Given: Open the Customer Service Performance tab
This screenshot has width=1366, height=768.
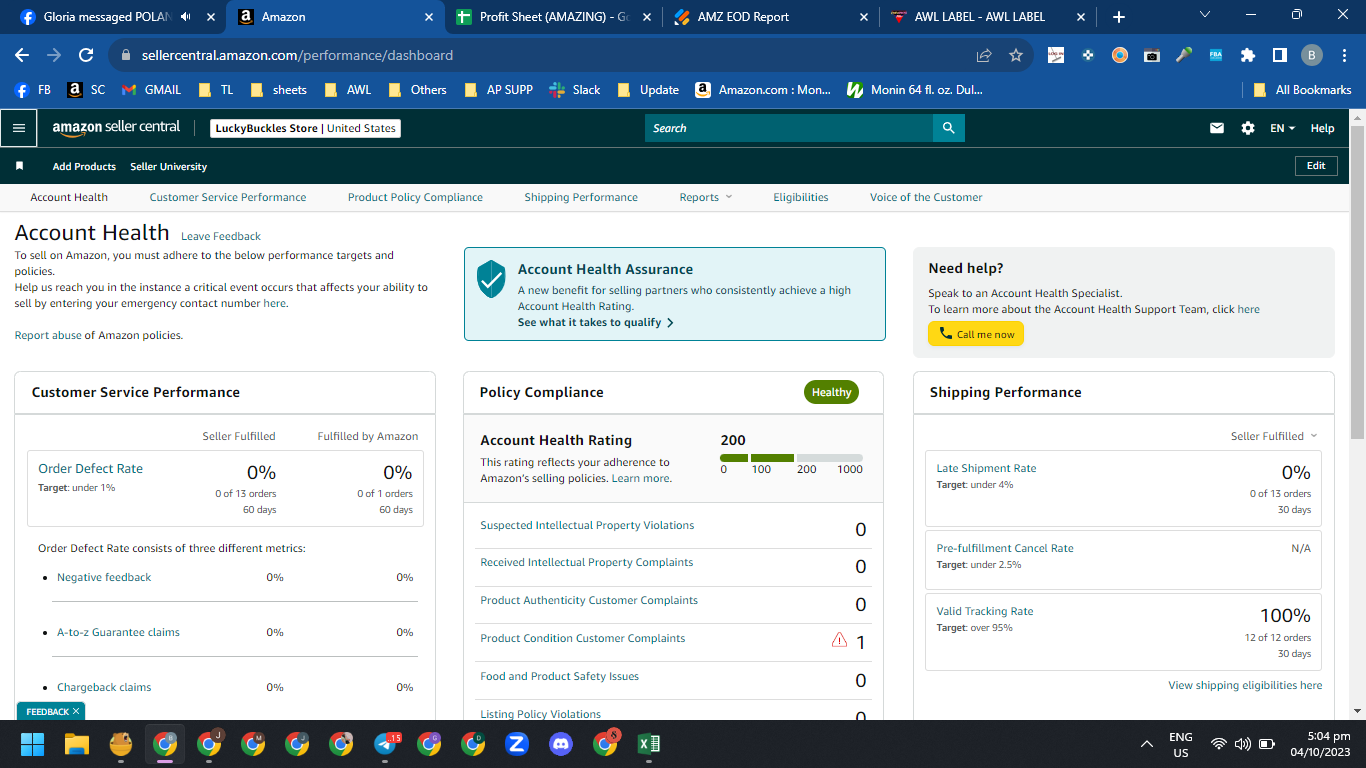Looking at the screenshot, I should click(x=228, y=197).
